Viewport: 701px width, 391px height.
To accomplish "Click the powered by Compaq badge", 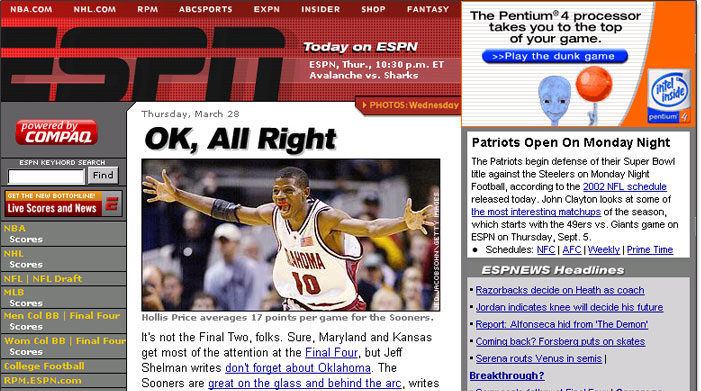I will click(x=56, y=132).
